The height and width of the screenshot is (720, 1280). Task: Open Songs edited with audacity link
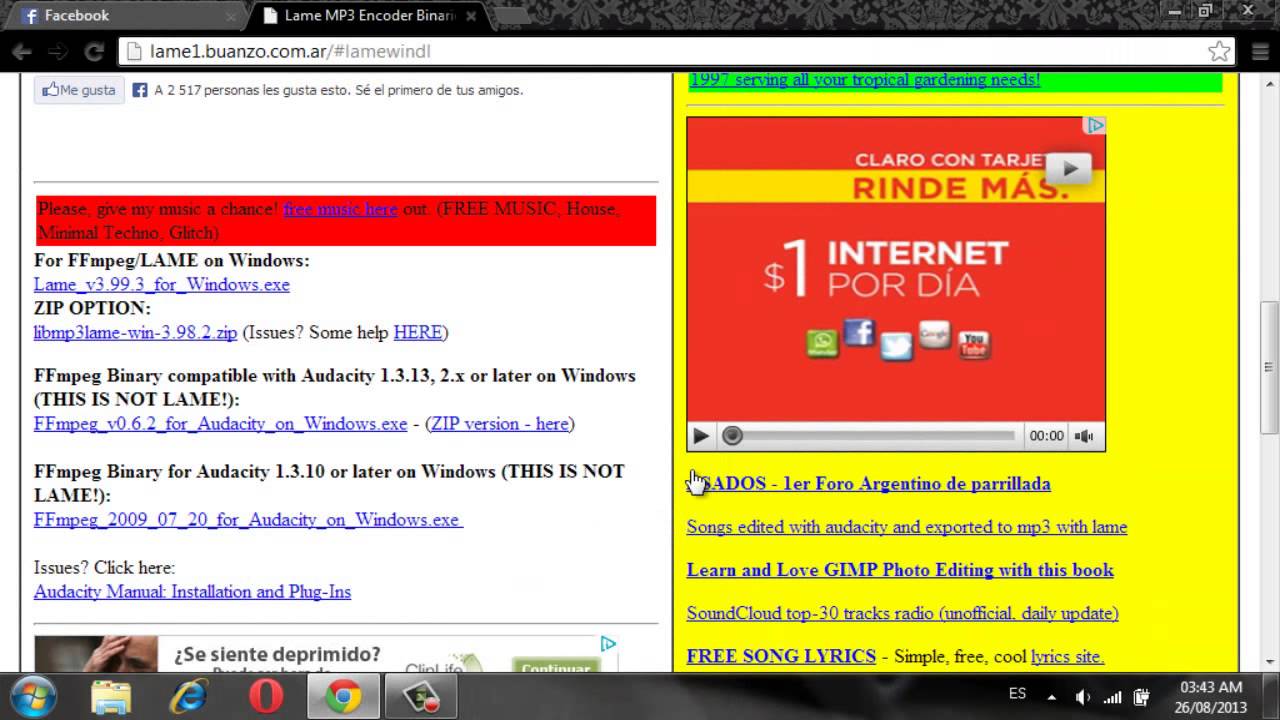point(907,526)
